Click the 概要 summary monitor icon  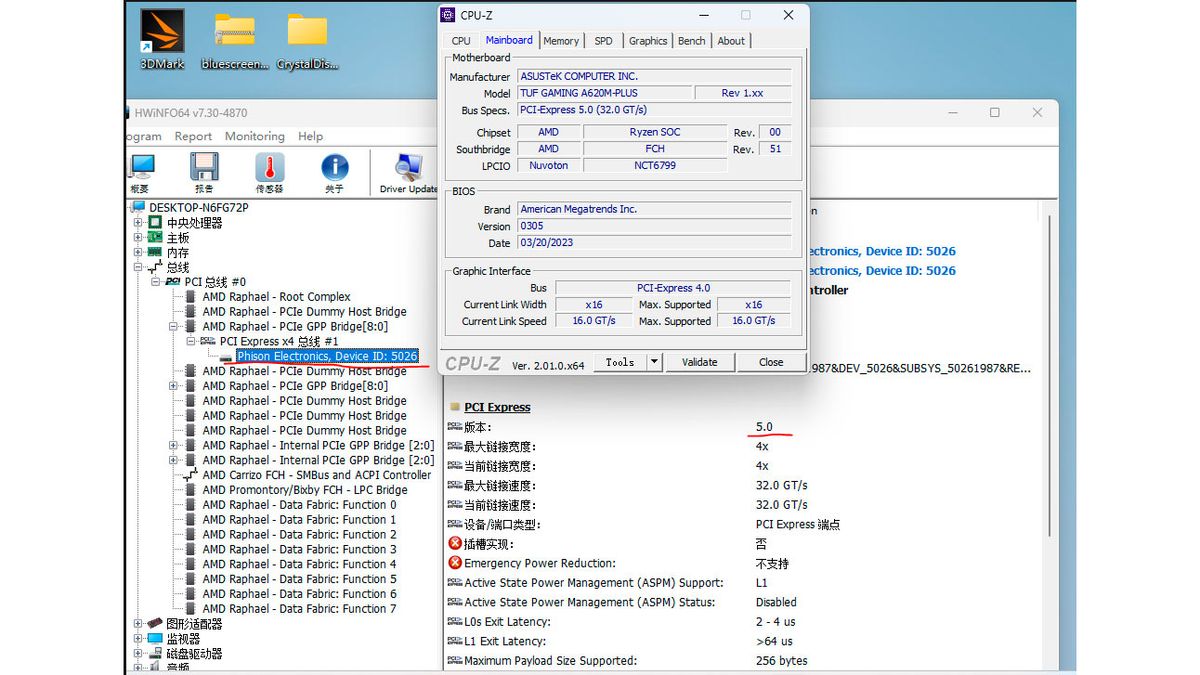(x=141, y=168)
